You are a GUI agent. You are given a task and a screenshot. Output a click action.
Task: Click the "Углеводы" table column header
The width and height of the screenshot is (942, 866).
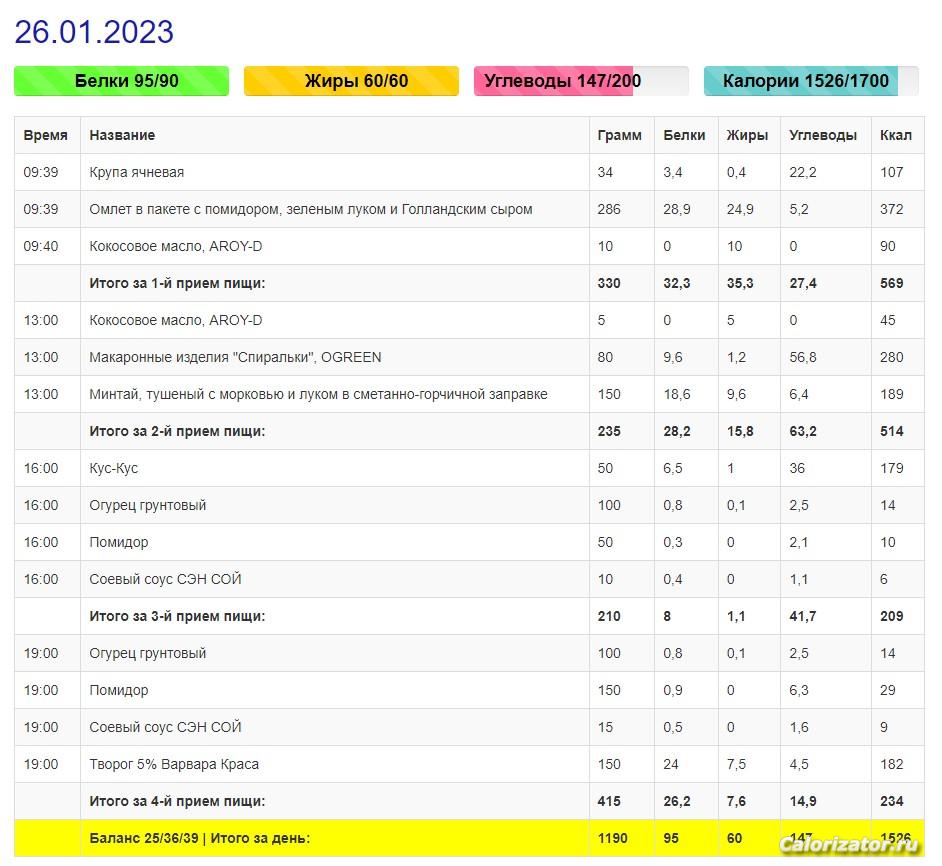pyautogui.click(x=823, y=135)
